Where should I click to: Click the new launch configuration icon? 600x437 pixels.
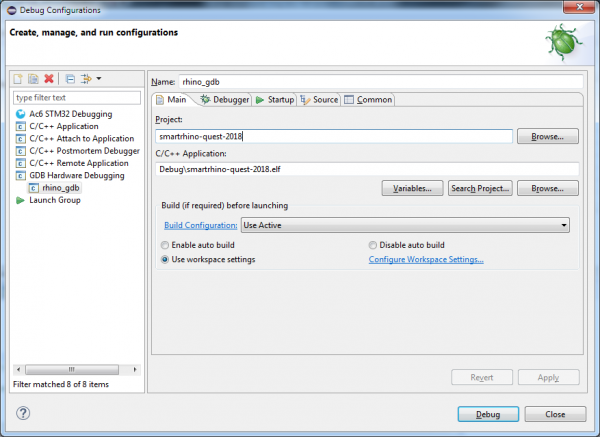click(x=19, y=78)
